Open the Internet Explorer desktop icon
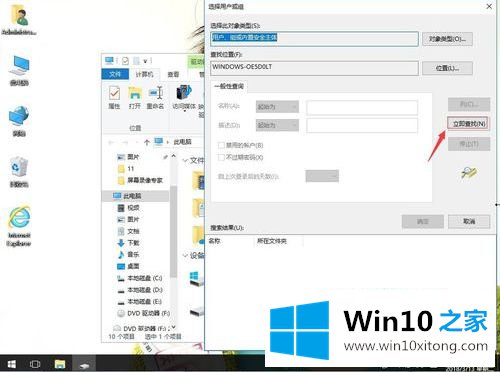500x372 pixels. (x=19, y=226)
